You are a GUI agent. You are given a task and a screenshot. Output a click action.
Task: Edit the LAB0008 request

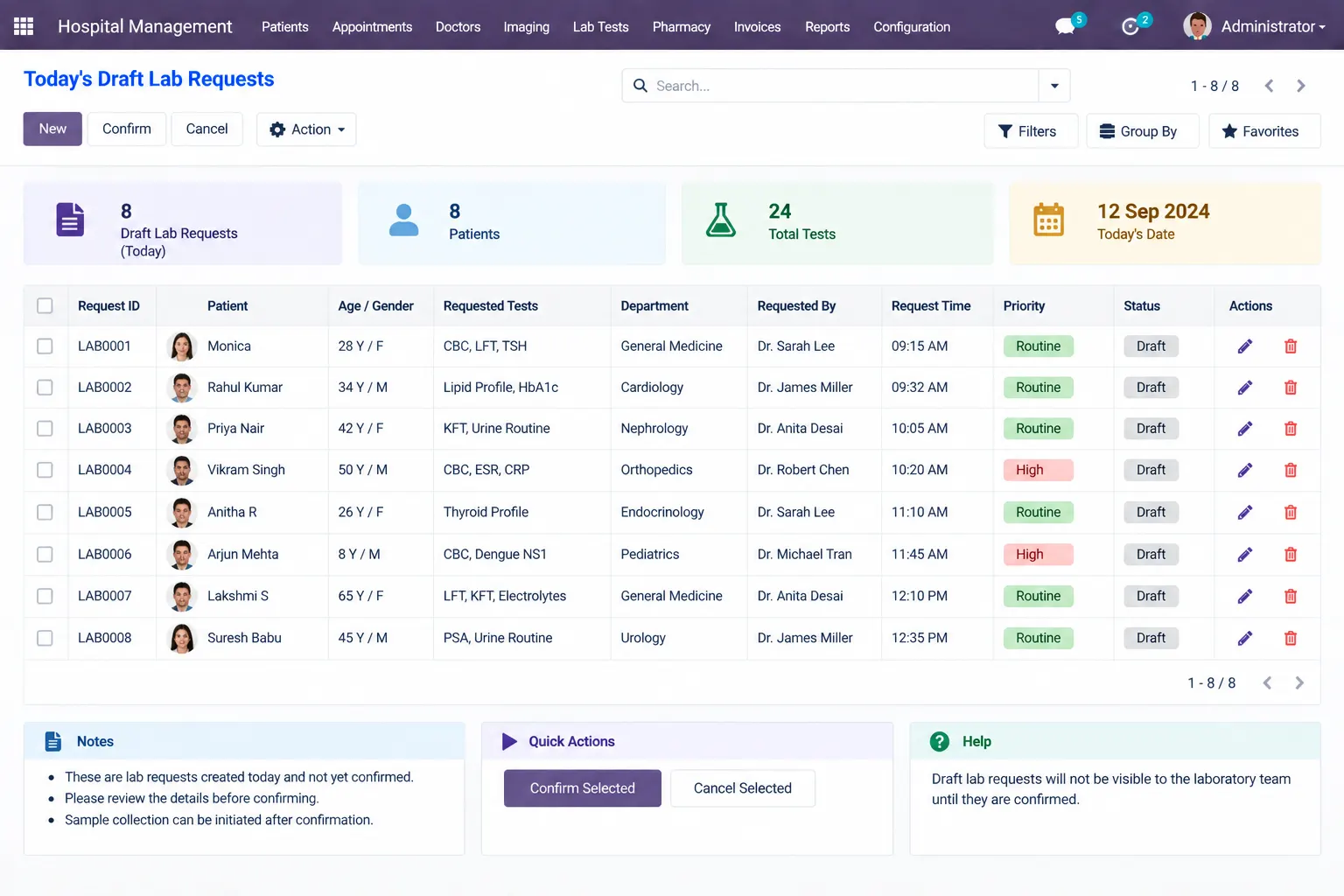[1245, 638]
